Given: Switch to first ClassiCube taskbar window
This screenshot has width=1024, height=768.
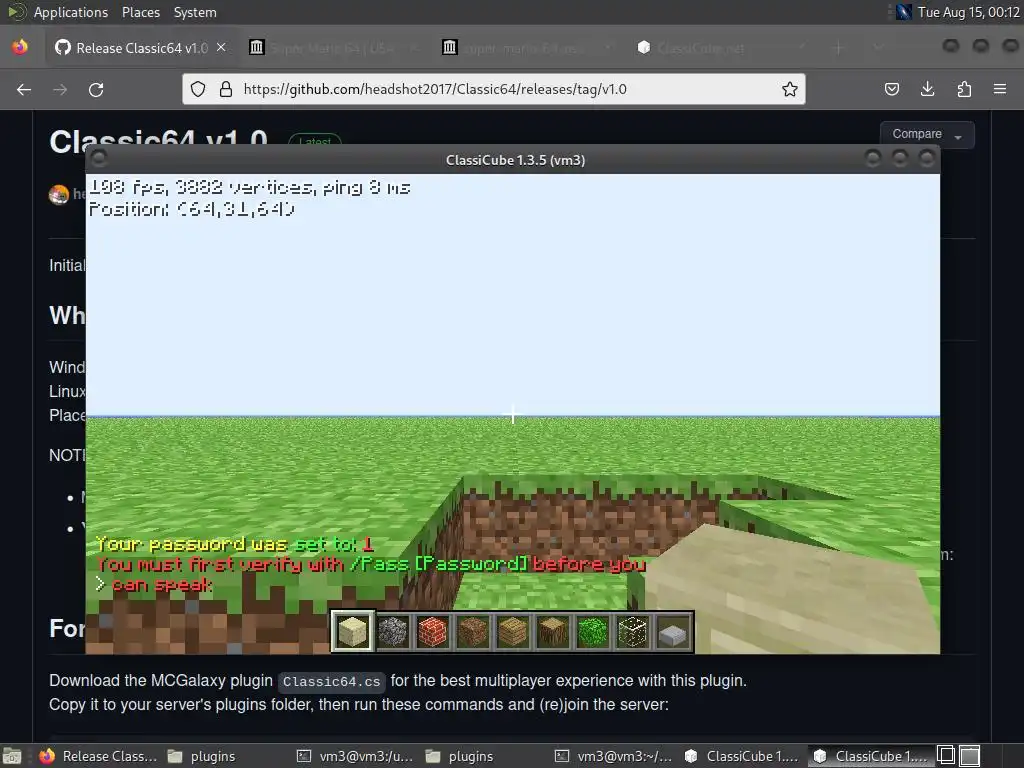Looking at the screenshot, I should (x=742, y=756).
